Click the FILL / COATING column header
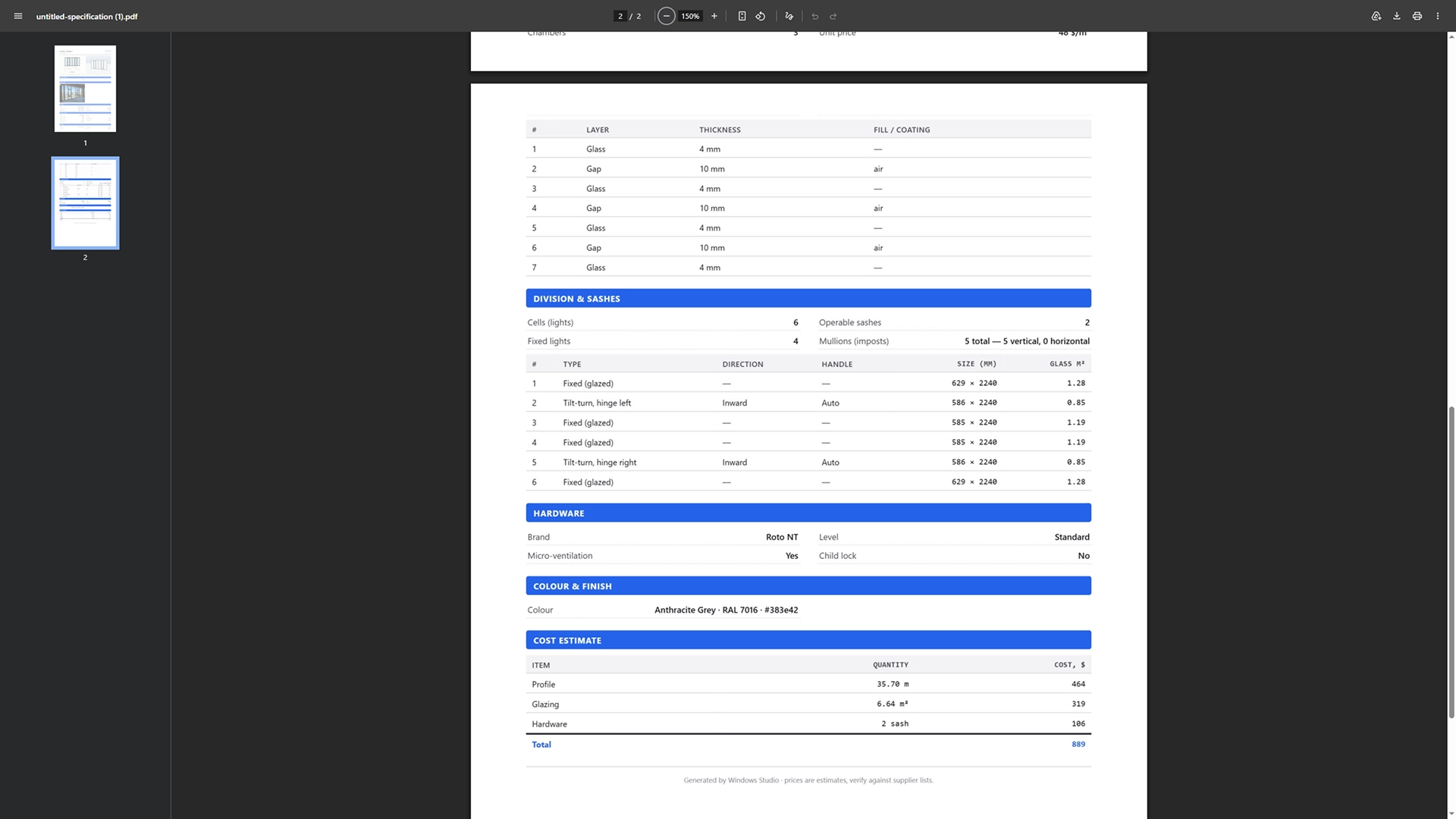 click(902, 130)
